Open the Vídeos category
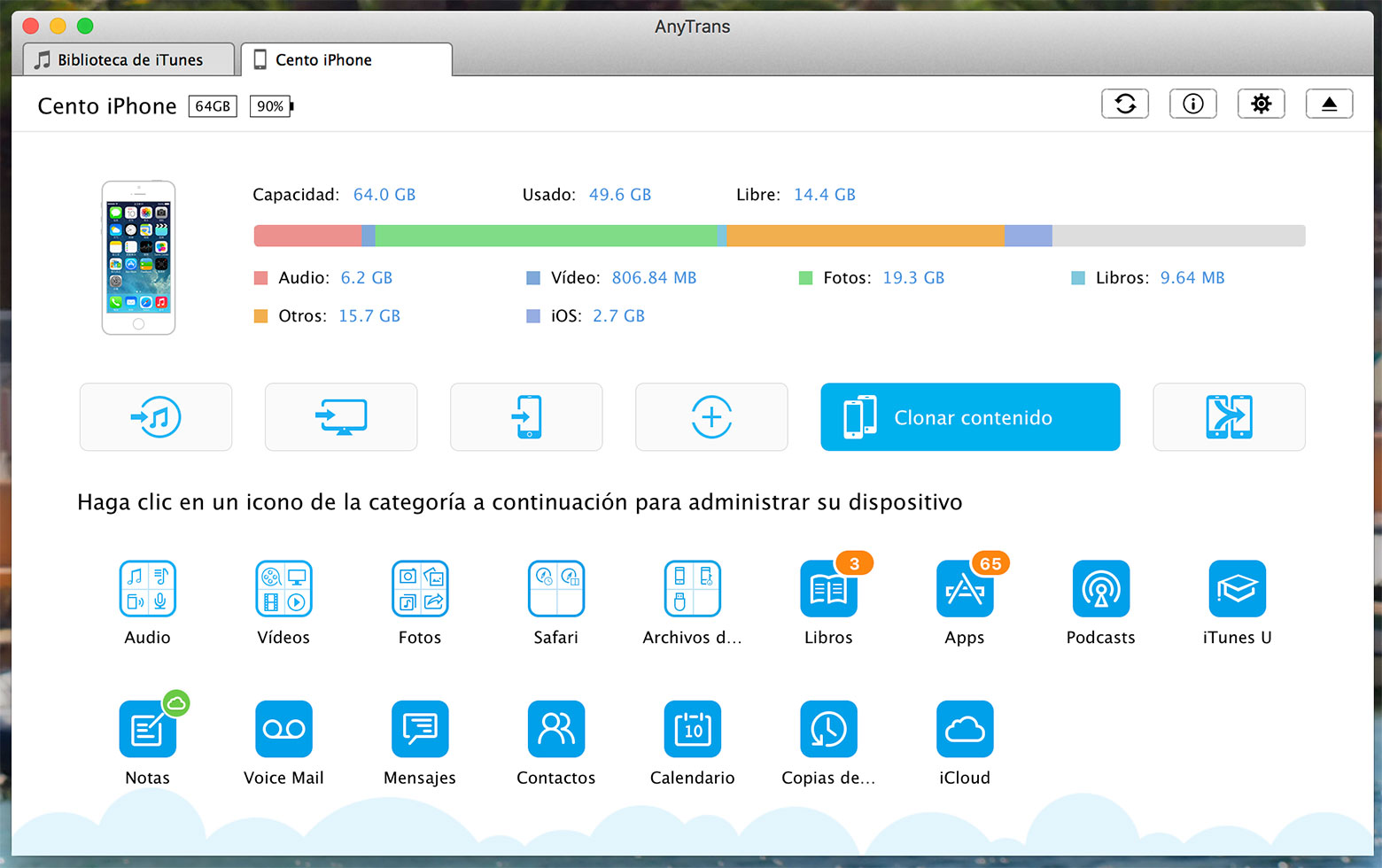Viewport: 1382px width, 868px height. (x=283, y=589)
